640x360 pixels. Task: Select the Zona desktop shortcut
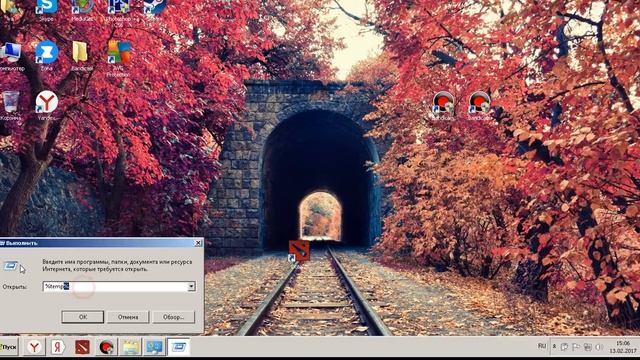(x=47, y=56)
